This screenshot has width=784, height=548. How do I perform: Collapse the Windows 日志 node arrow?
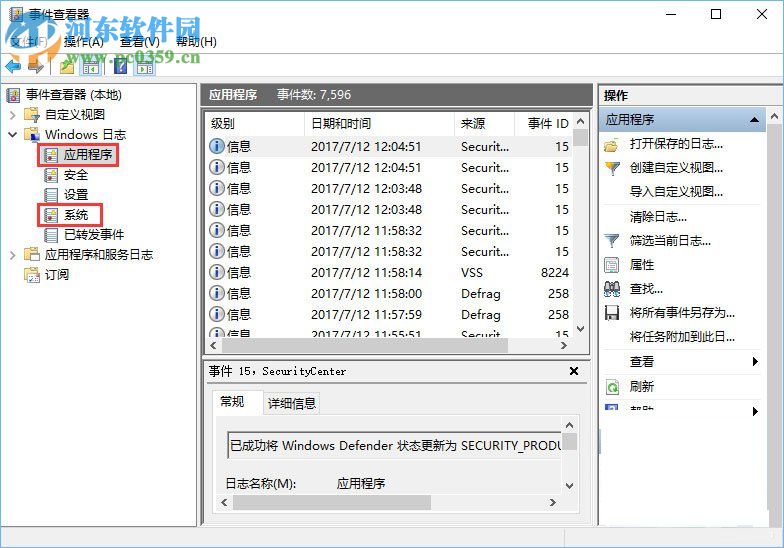pyautogui.click(x=13, y=134)
